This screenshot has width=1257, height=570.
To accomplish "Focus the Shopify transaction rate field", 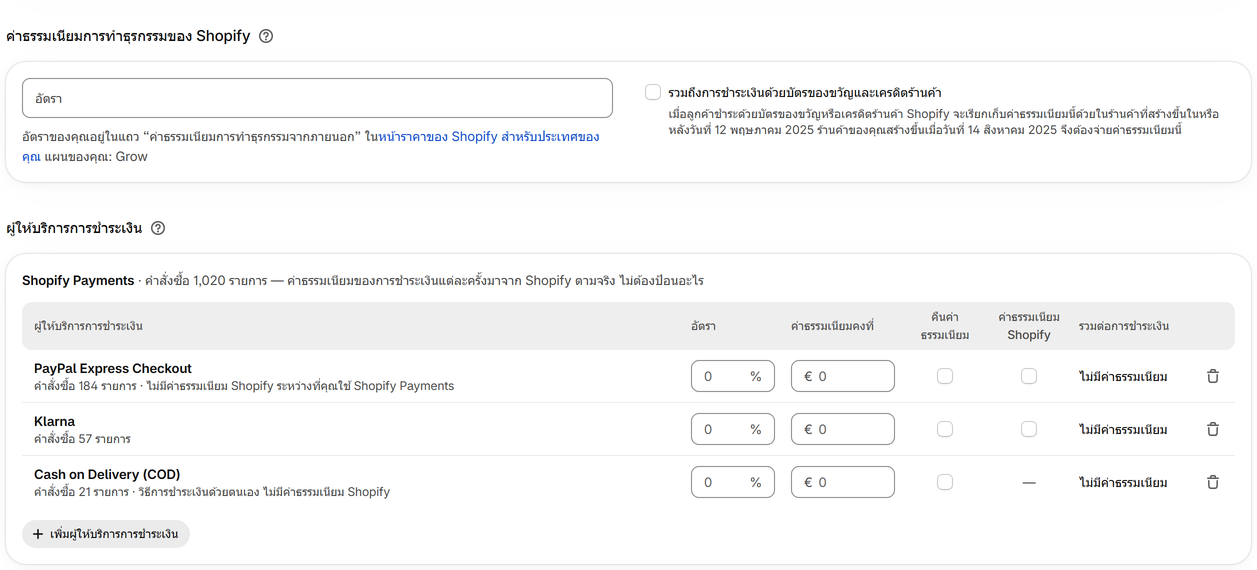I will [317, 98].
